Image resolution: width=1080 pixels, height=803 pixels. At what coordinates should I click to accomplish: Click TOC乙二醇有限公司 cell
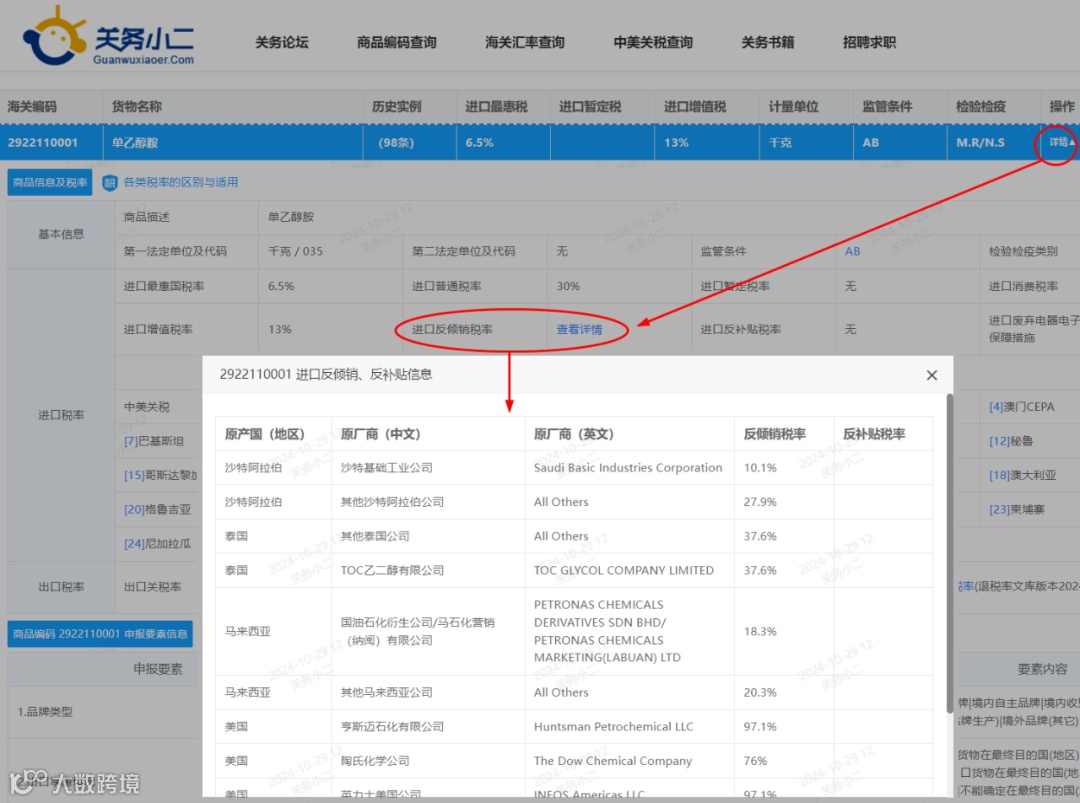click(392, 570)
